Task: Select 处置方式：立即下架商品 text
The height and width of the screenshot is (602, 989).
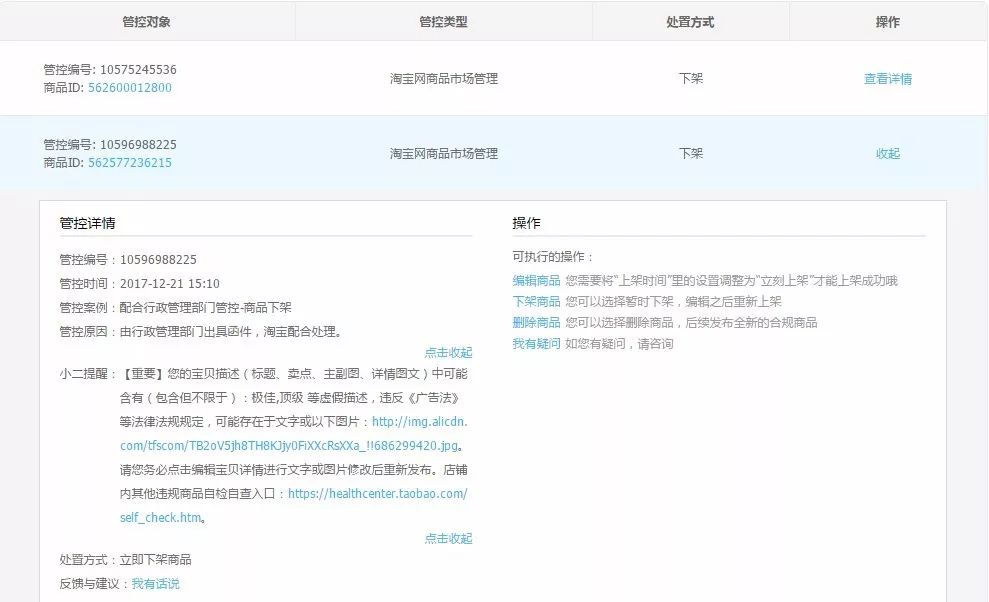Action: 125,560
